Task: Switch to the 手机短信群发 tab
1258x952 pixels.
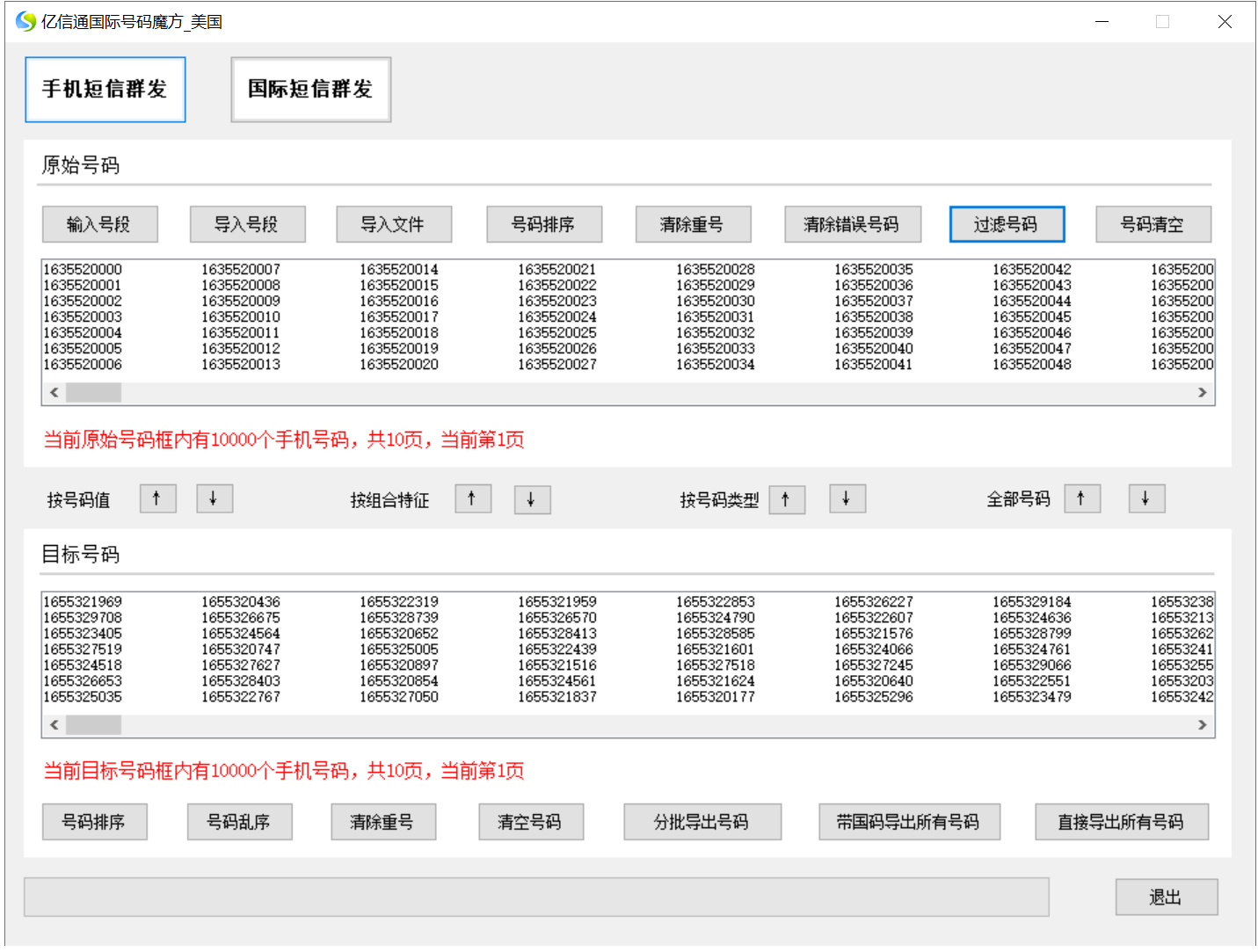Action: 105,90
